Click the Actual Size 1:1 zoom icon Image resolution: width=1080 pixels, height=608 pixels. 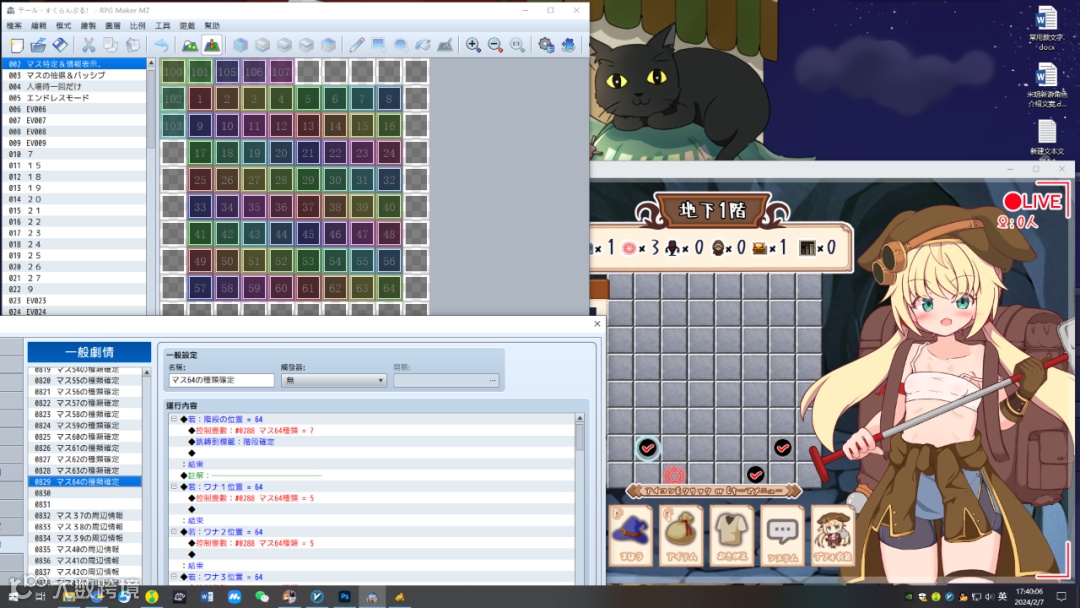click(517, 45)
